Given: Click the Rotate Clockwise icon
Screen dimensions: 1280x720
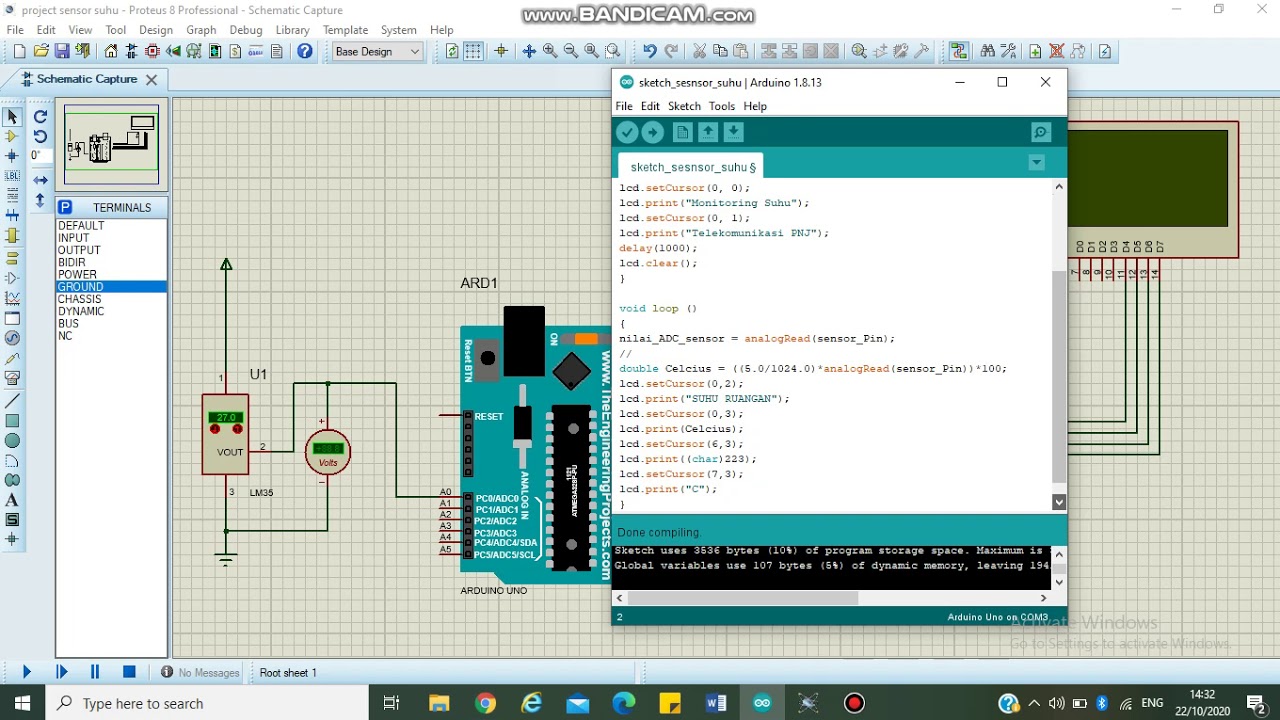Looking at the screenshot, I should coord(40,116).
